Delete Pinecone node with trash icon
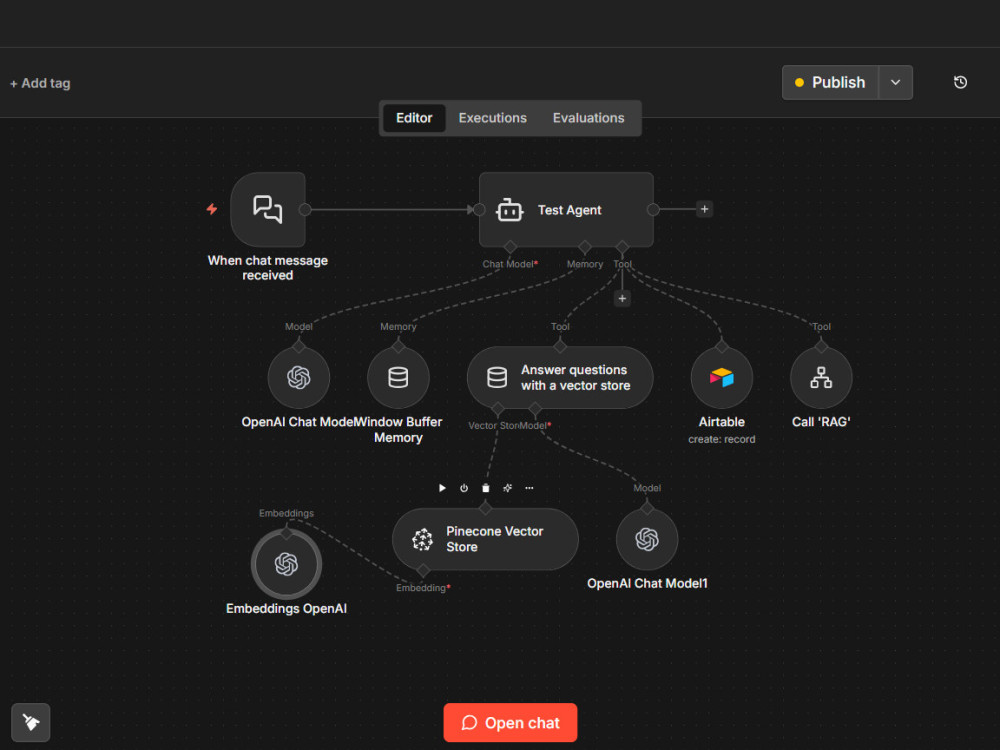1000x750 pixels. point(485,488)
